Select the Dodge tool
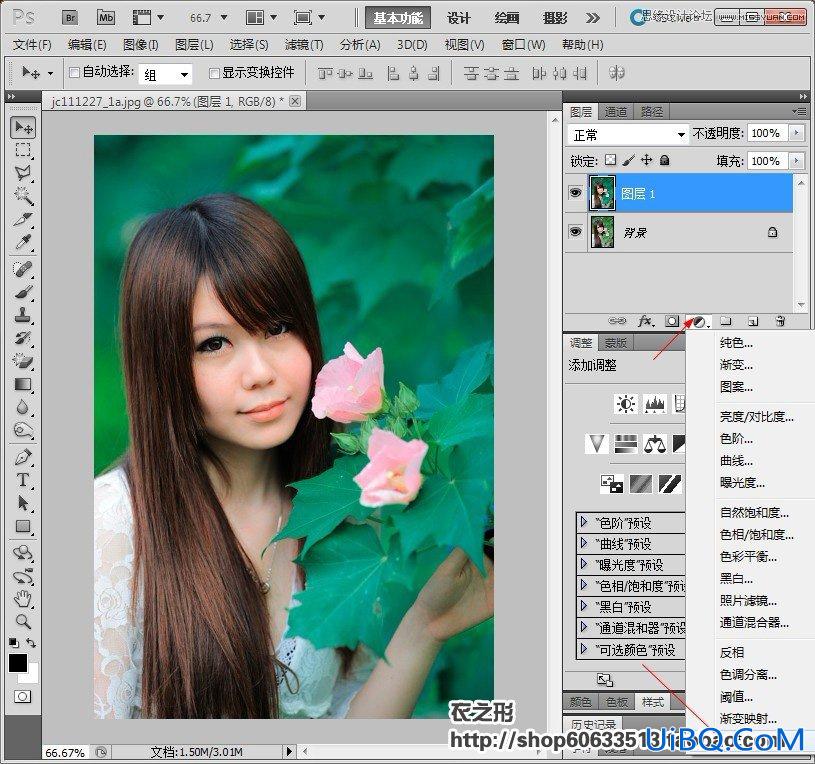Image resolution: width=815 pixels, height=764 pixels. (x=22, y=430)
